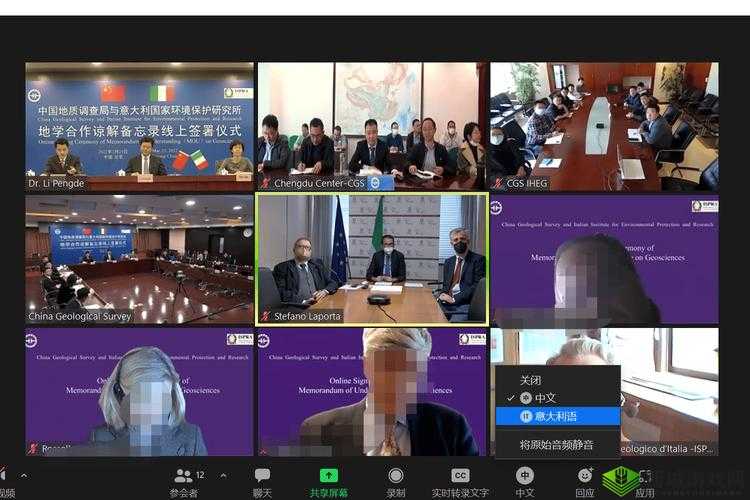Image resolution: width=750 pixels, height=500 pixels.
Task: Open the 参会者 participants panel
Action: point(184,482)
